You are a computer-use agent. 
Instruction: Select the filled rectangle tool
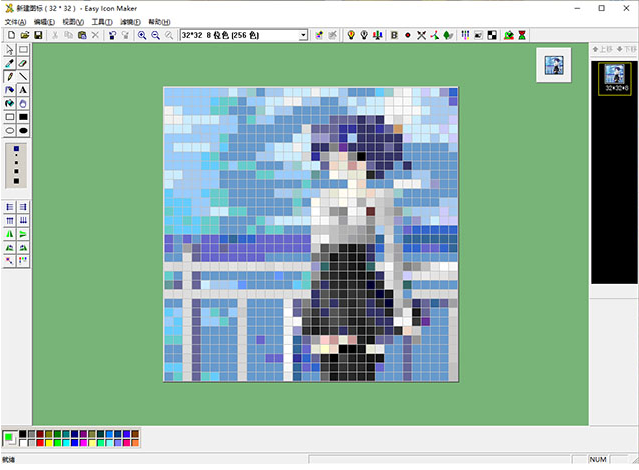(x=23, y=116)
